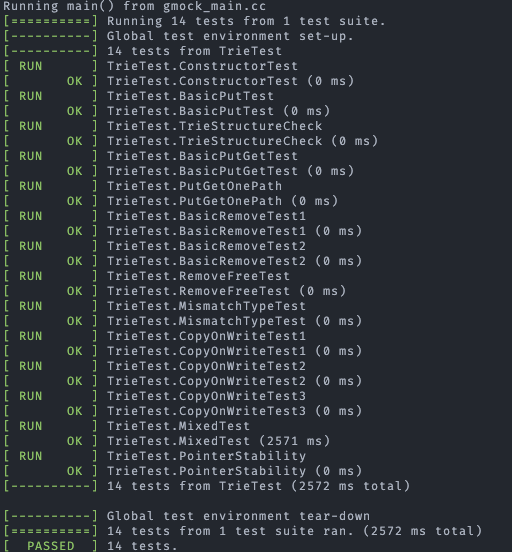Click the 'Global test environment set-up' text
The width and height of the screenshot is (512, 552).
pyautogui.click(x=230, y=36)
